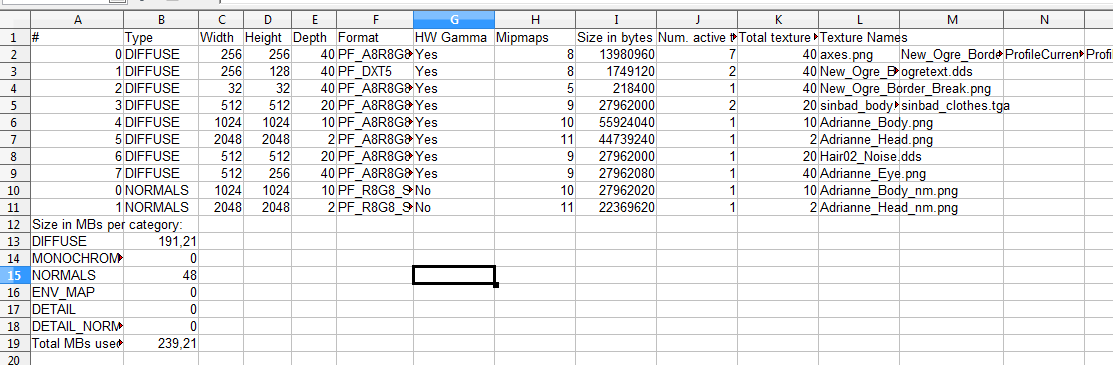Click the 'Height' header cell
This screenshot has height=365, width=1113.
pos(267,37)
